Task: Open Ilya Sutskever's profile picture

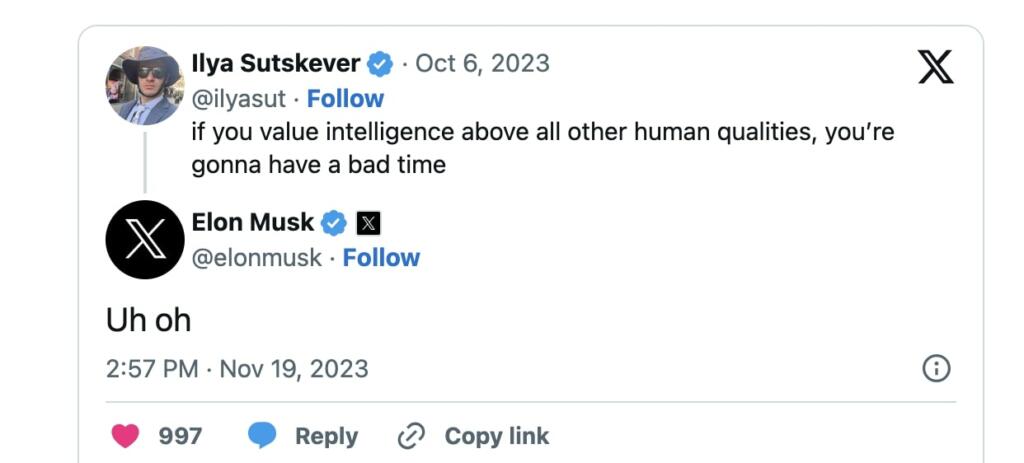Action: tap(145, 85)
